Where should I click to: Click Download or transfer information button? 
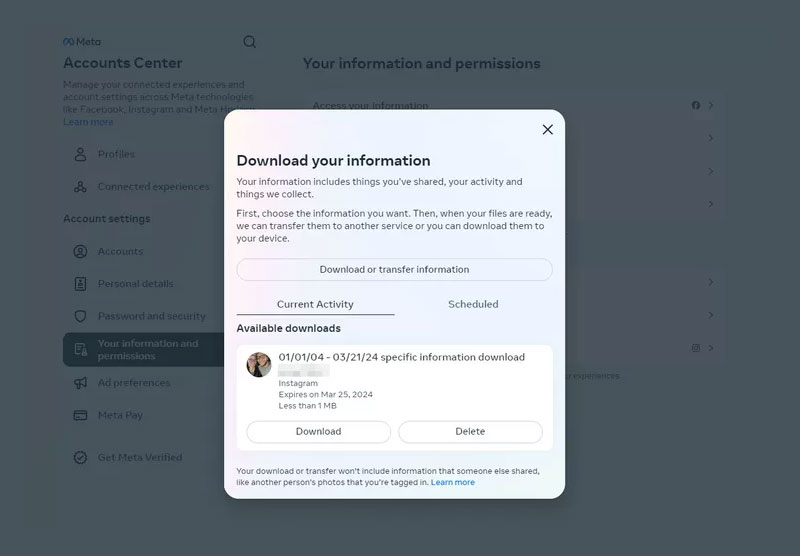394,270
